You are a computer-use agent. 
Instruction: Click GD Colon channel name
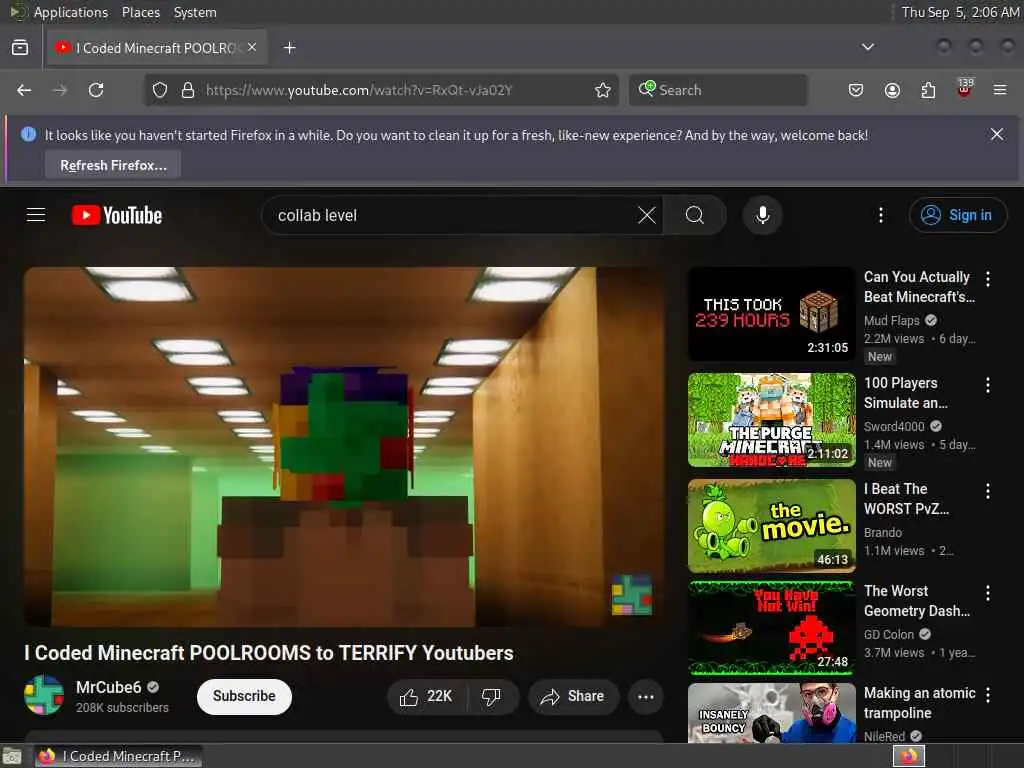tap(889, 634)
